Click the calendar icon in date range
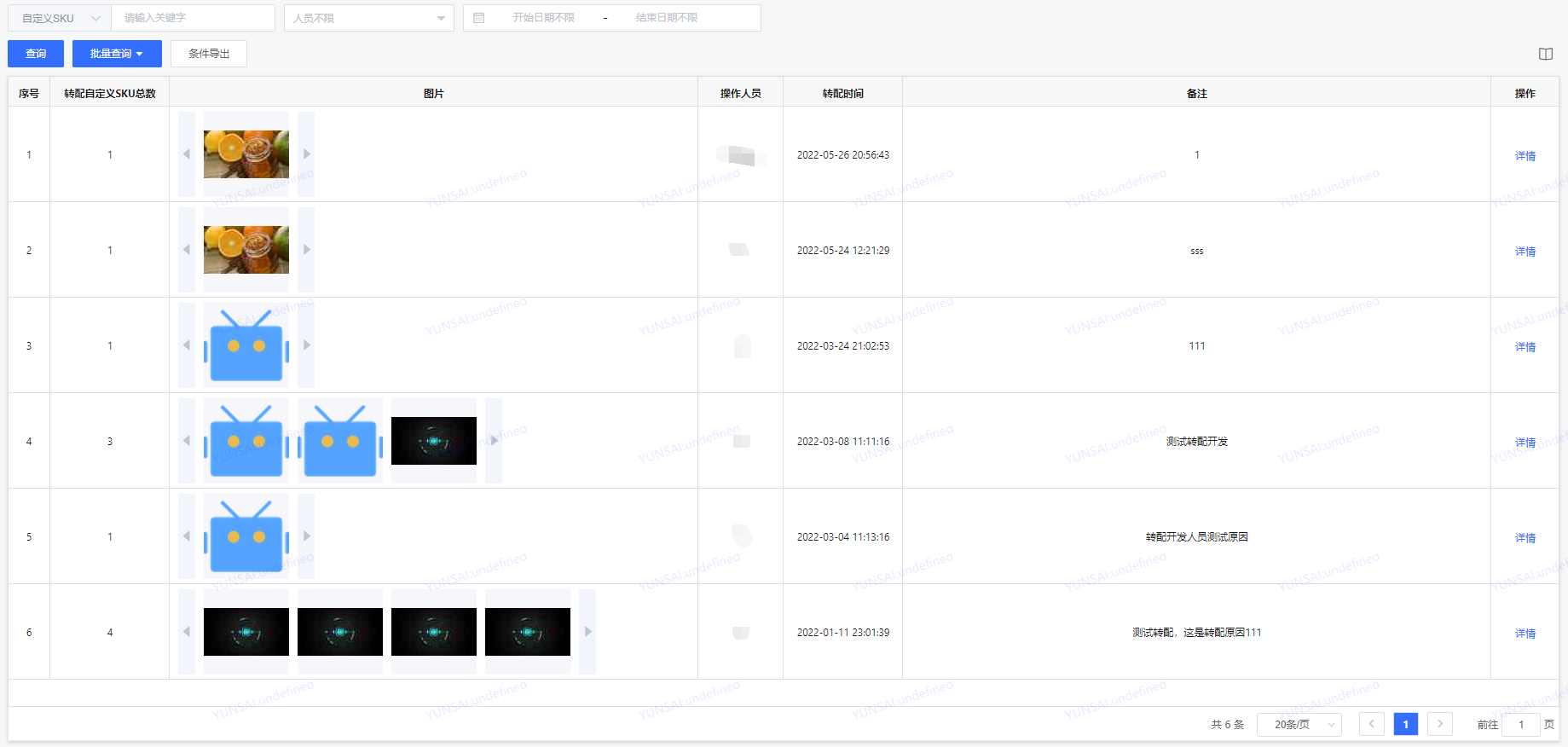 pyautogui.click(x=479, y=18)
